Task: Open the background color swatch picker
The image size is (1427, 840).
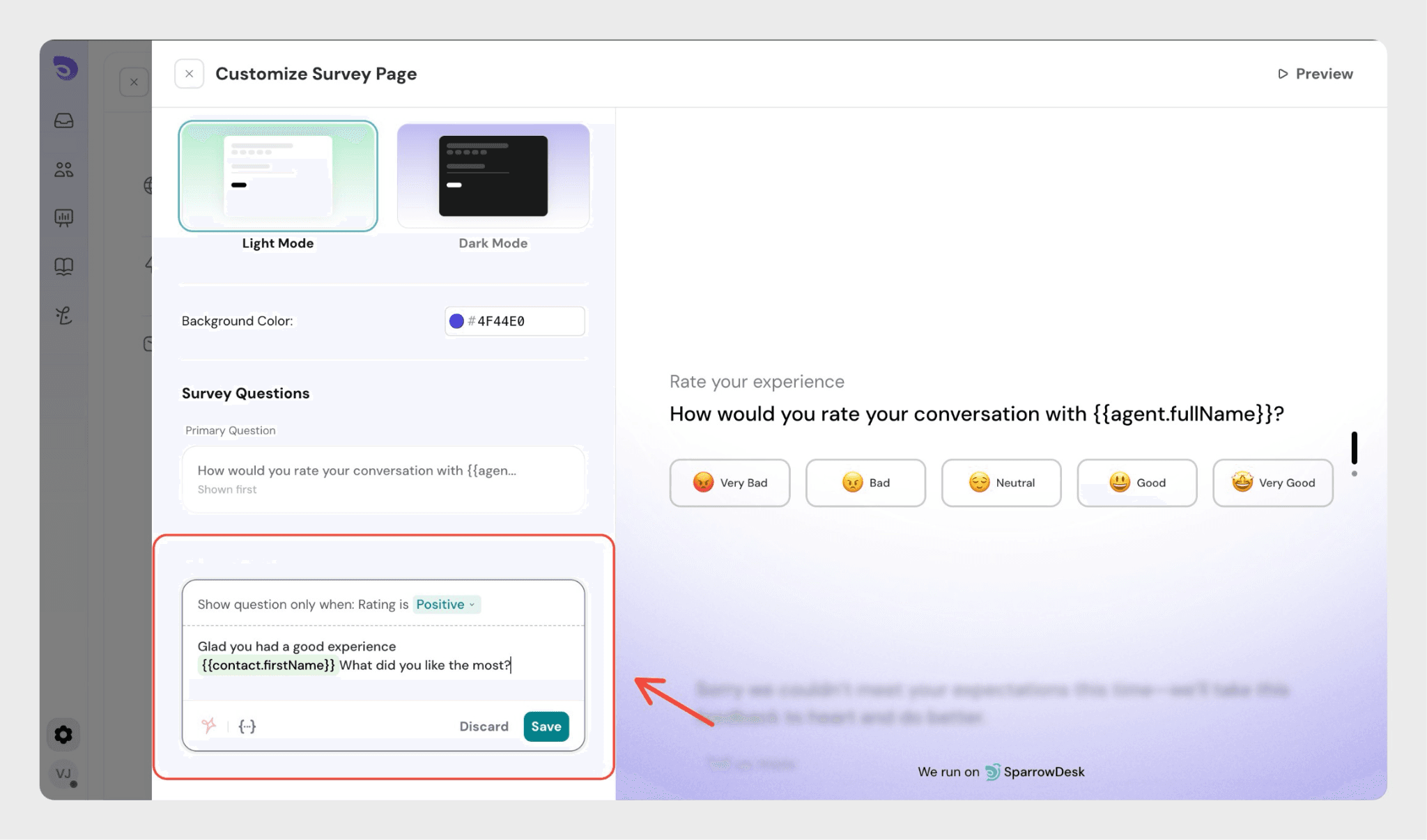Action: click(x=456, y=321)
